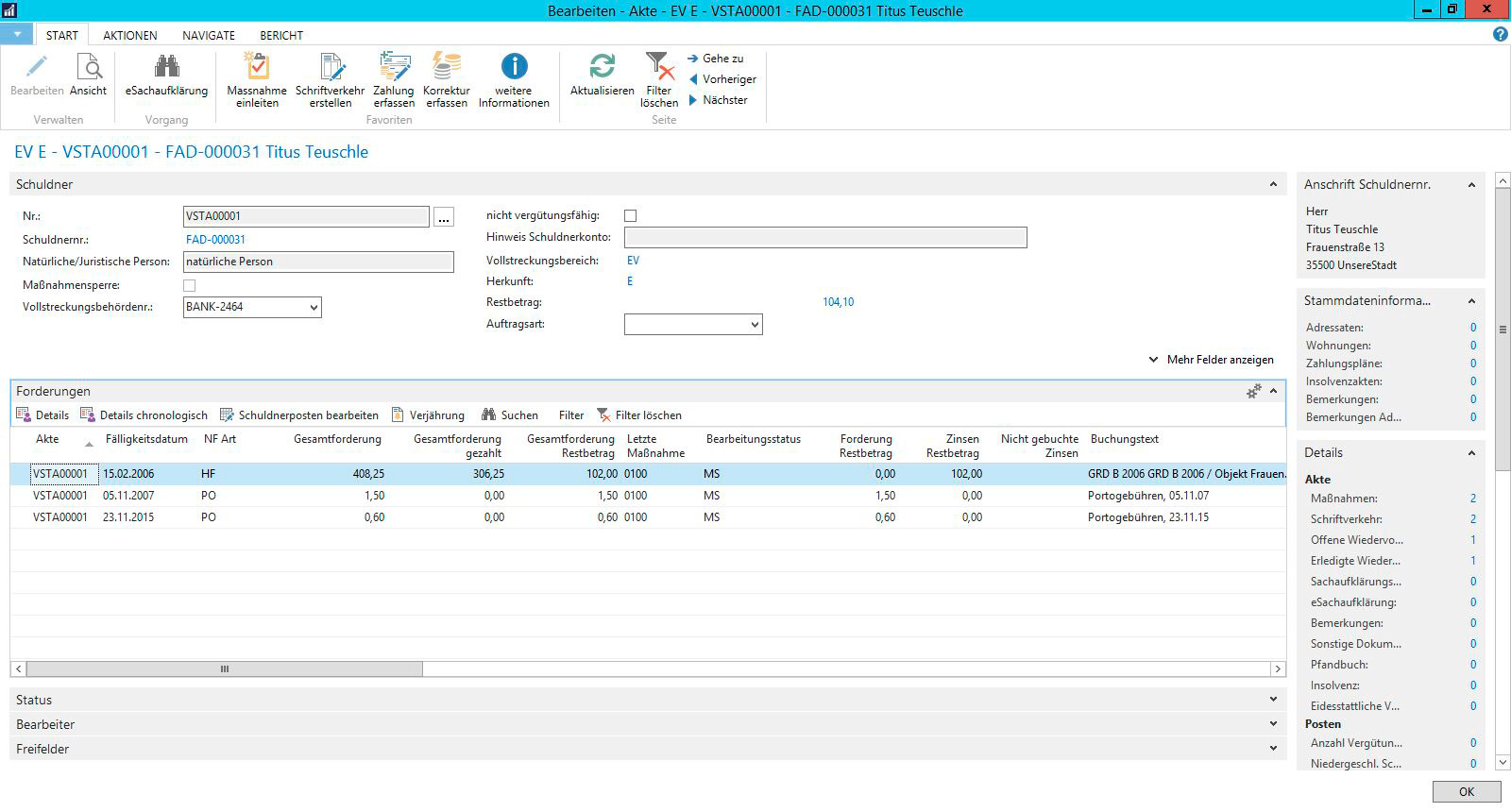Click Filter löschen in ribbon
This screenshot has height=812, width=1511.
[x=659, y=67]
